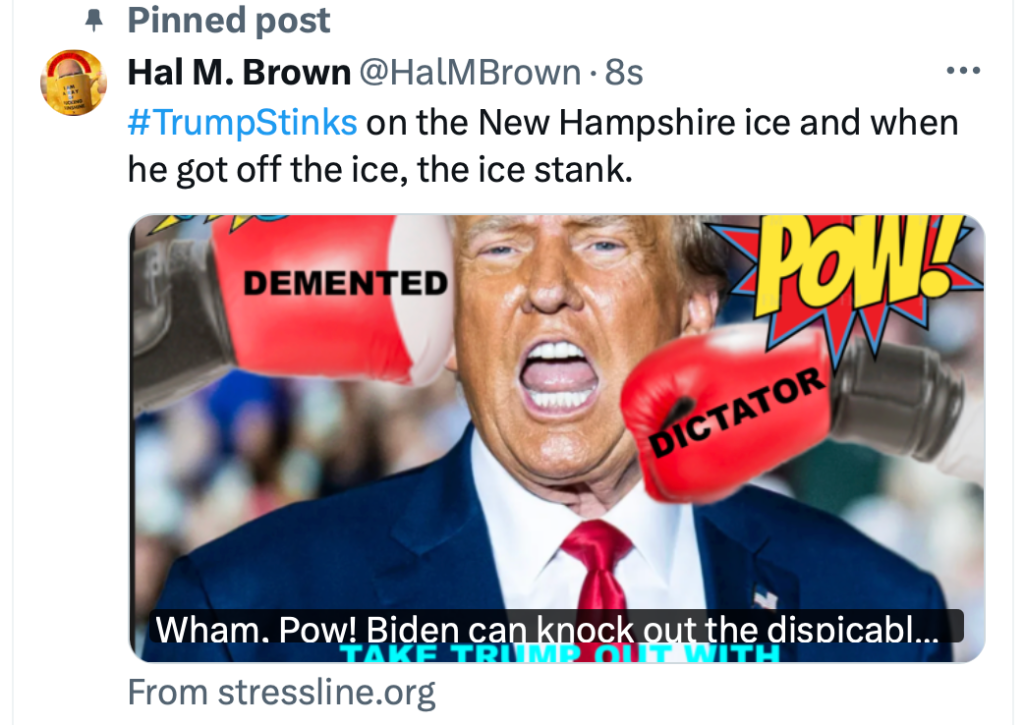1024x725 pixels.
Task: Open post permalink via 8s timestamp
Action: 624,72
